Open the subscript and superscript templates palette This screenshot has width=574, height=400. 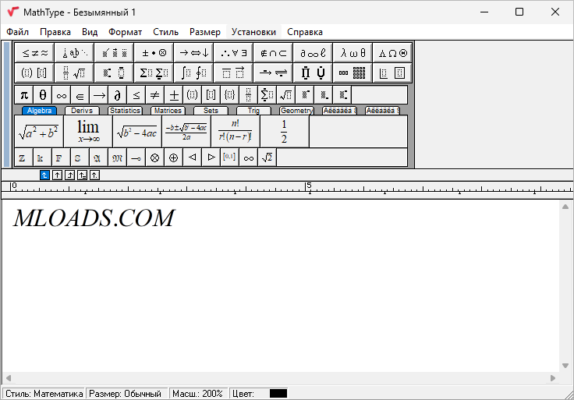(115, 73)
